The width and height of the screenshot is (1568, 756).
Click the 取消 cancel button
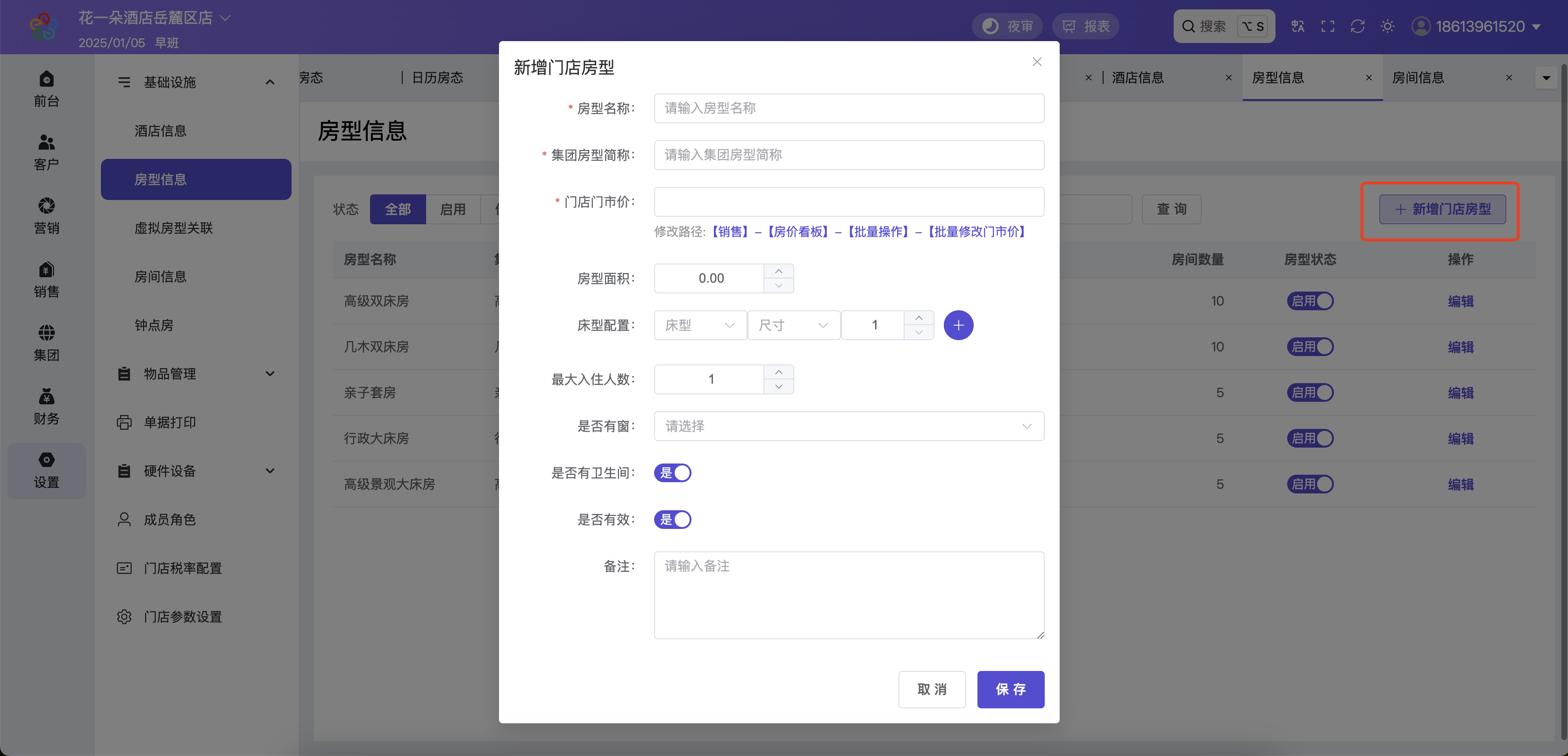932,689
